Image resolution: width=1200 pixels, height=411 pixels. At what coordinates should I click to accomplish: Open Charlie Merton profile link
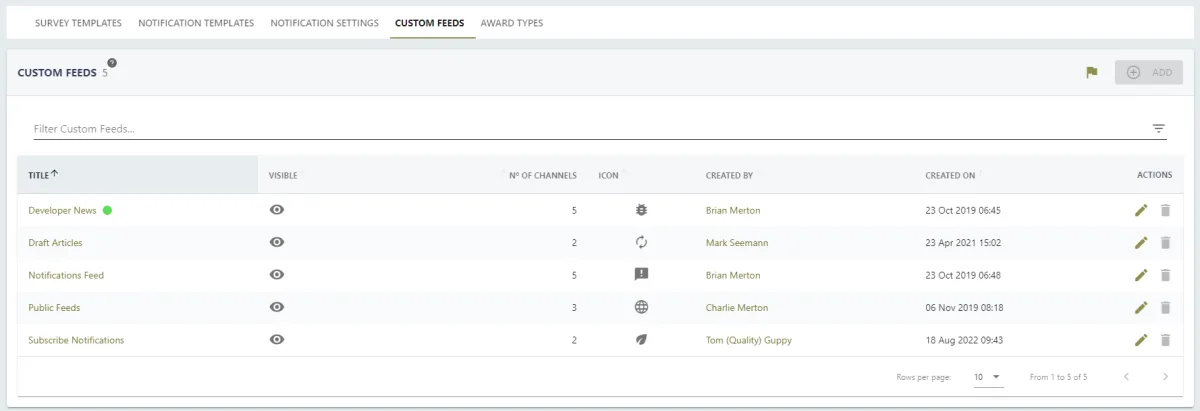[x=737, y=308]
